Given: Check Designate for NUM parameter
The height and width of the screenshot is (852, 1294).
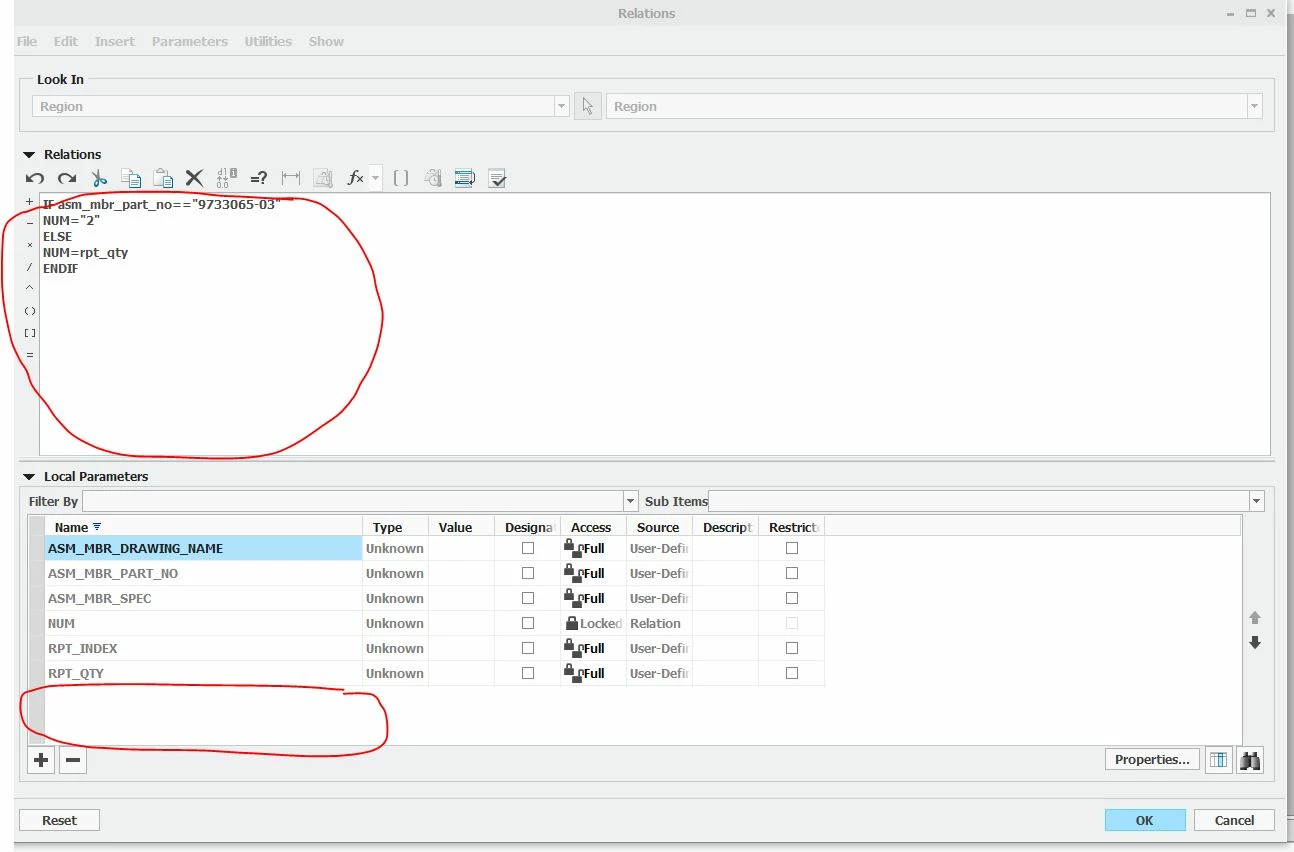Looking at the screenshot, I should click(528, 623).
